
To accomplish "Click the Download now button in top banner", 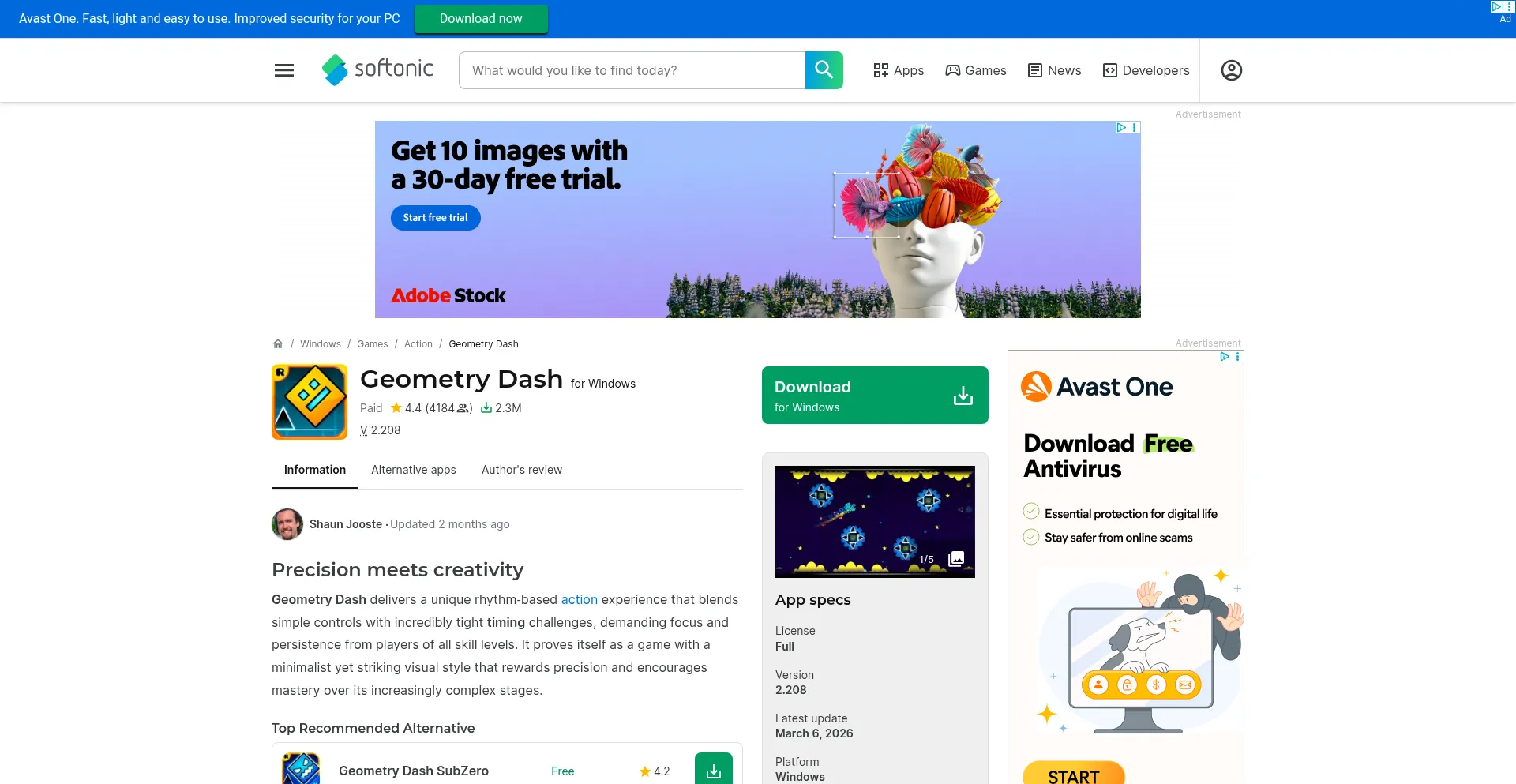I will tap(481, 18).
